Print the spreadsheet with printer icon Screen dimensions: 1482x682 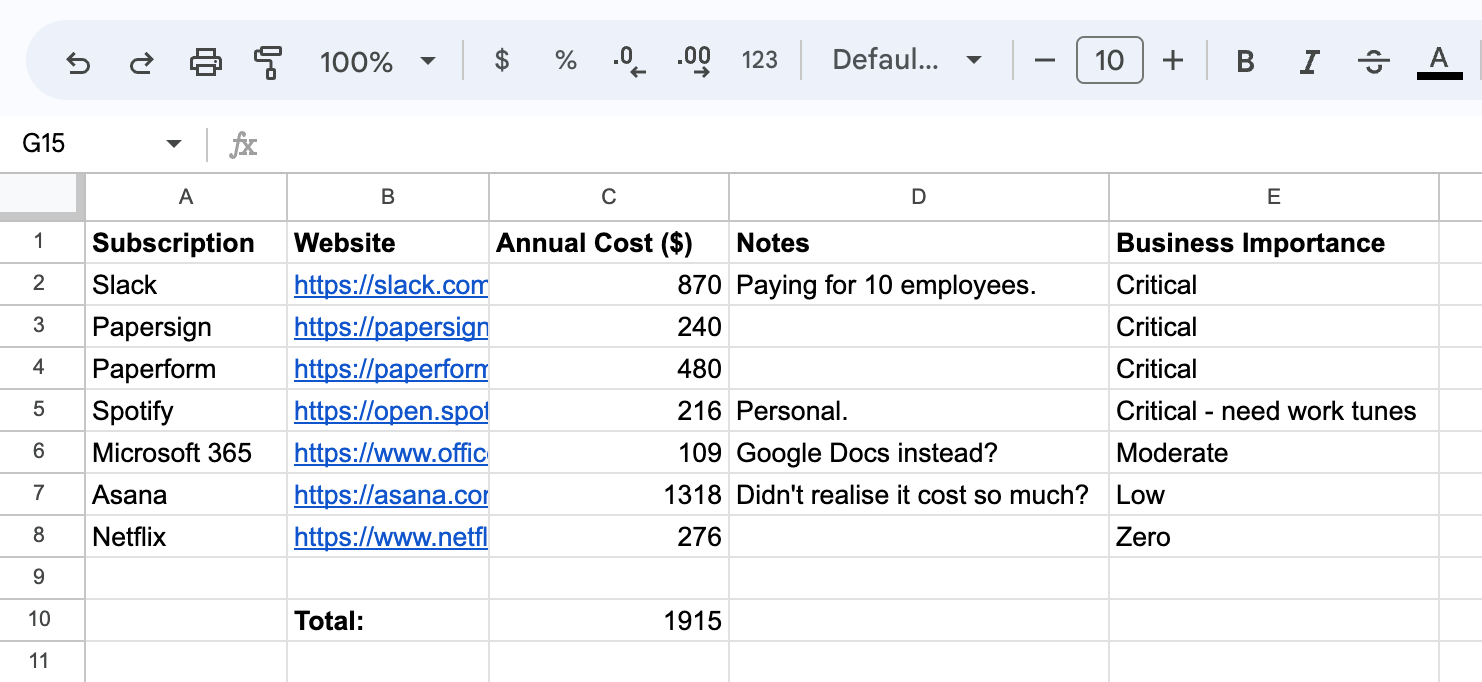click(x=205, y=62)
